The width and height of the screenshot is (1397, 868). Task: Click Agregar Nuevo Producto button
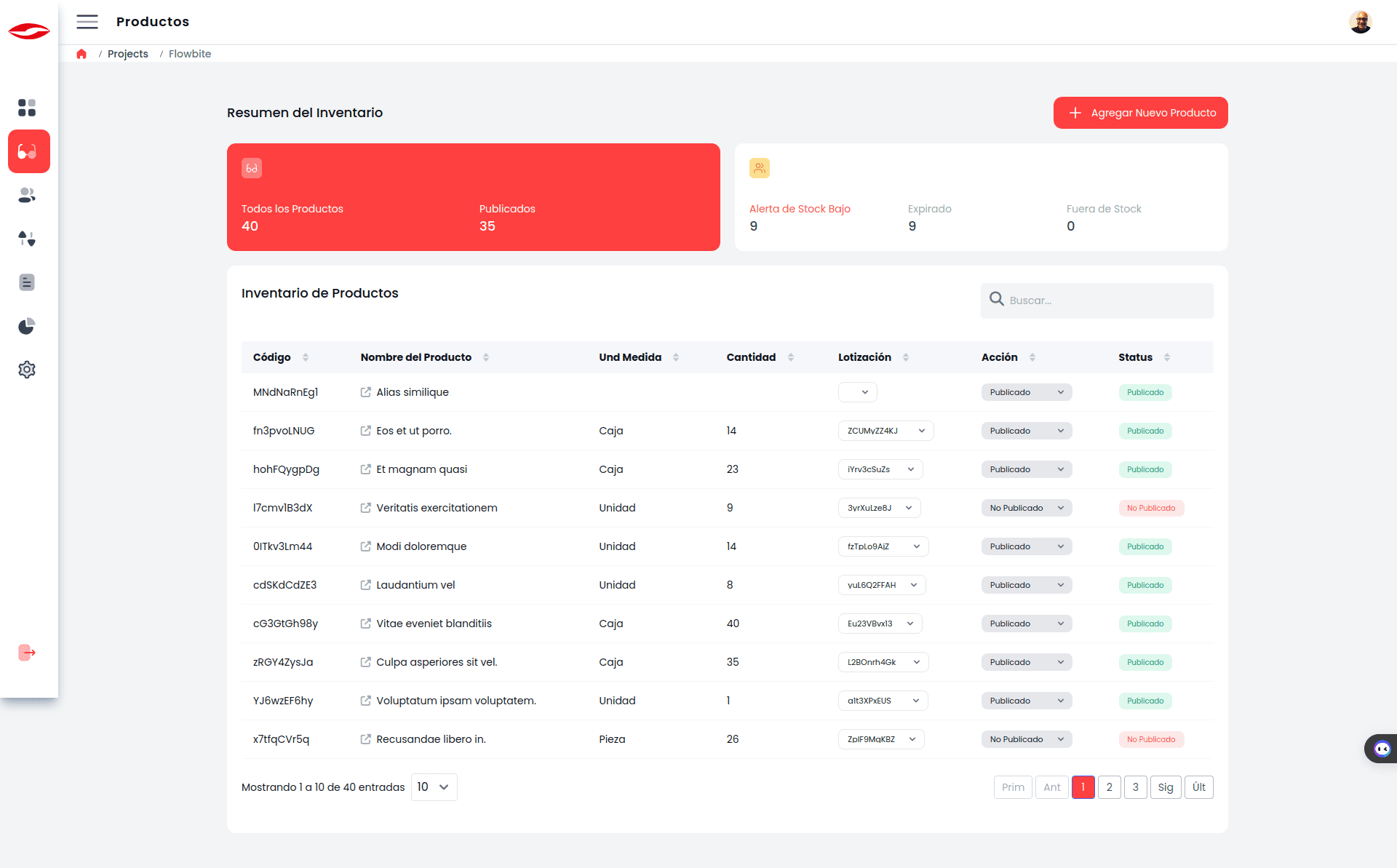pyautogui.click(x=1140, y=113)
